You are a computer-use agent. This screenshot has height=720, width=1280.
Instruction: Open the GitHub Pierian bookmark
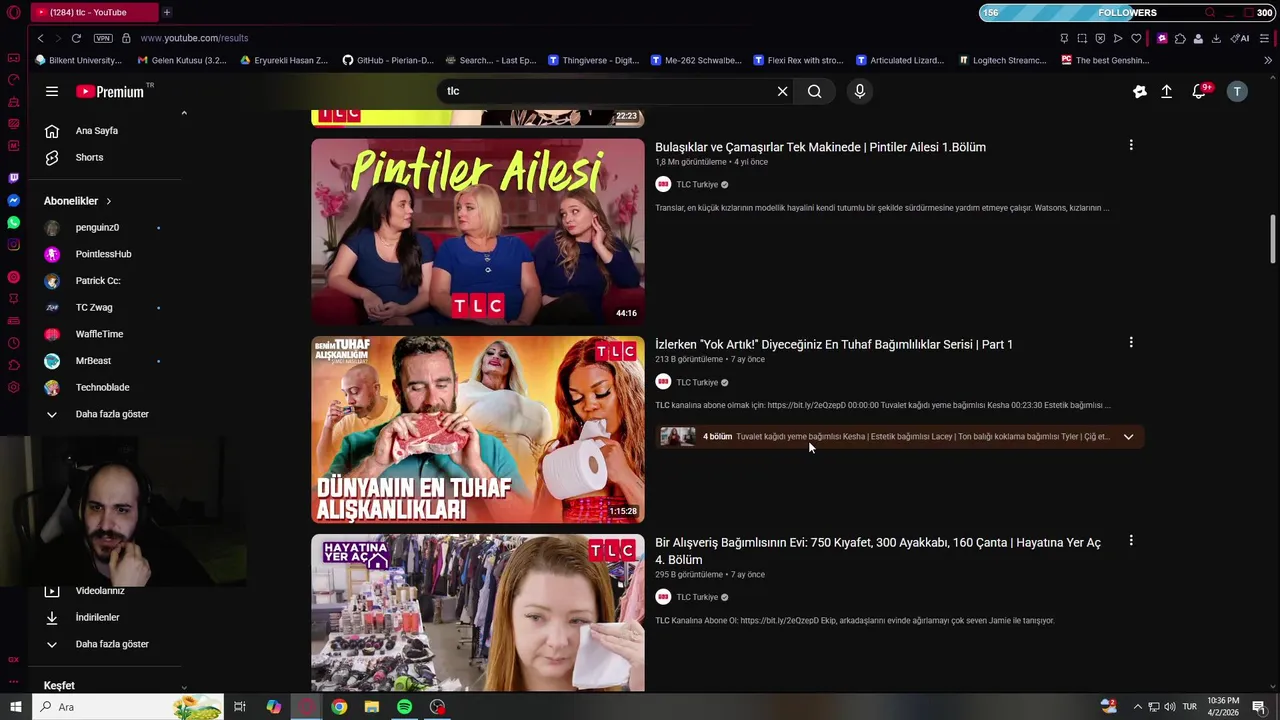(x=388, y=60)
